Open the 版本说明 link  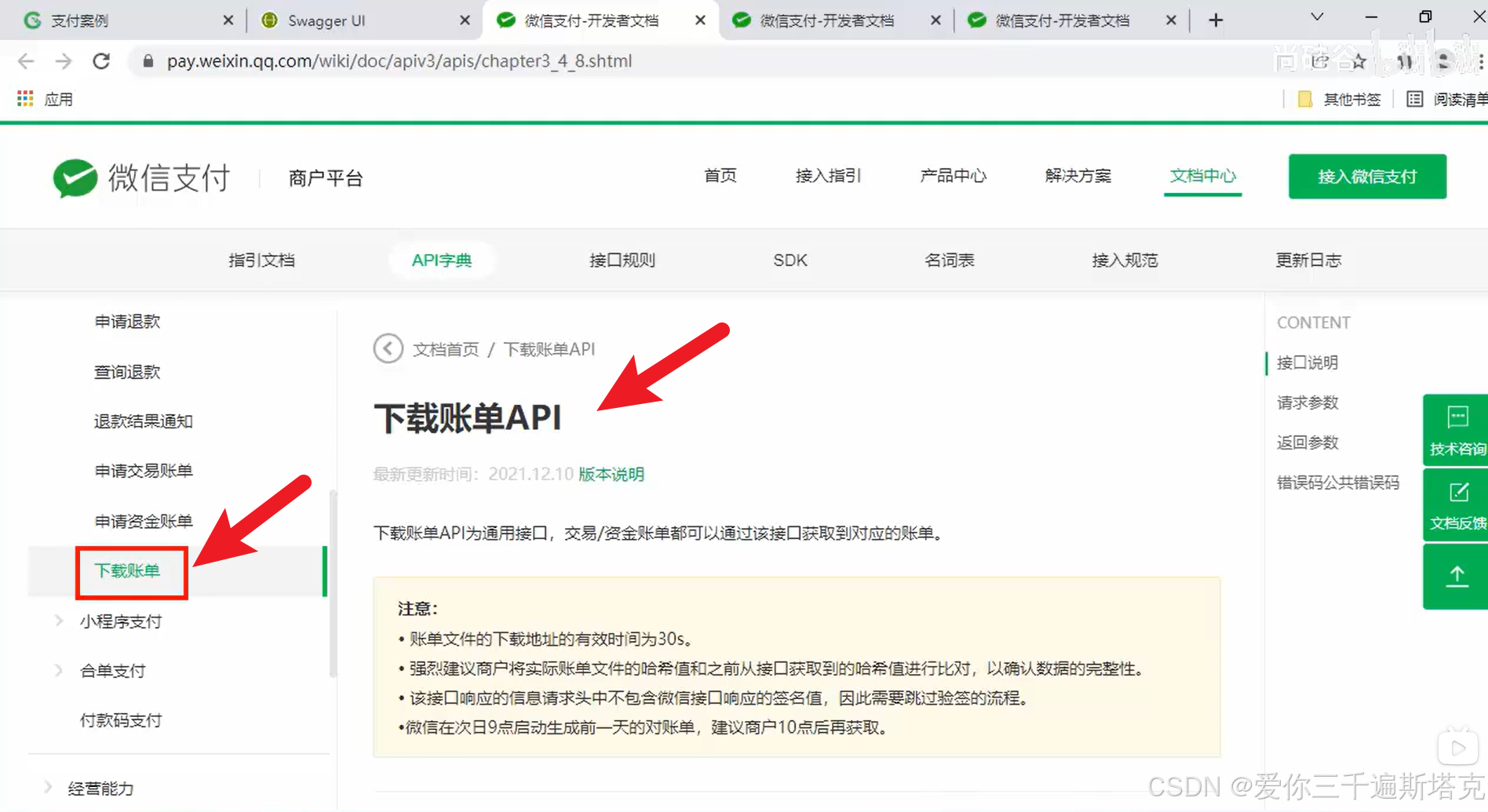[x=611, y=474]
